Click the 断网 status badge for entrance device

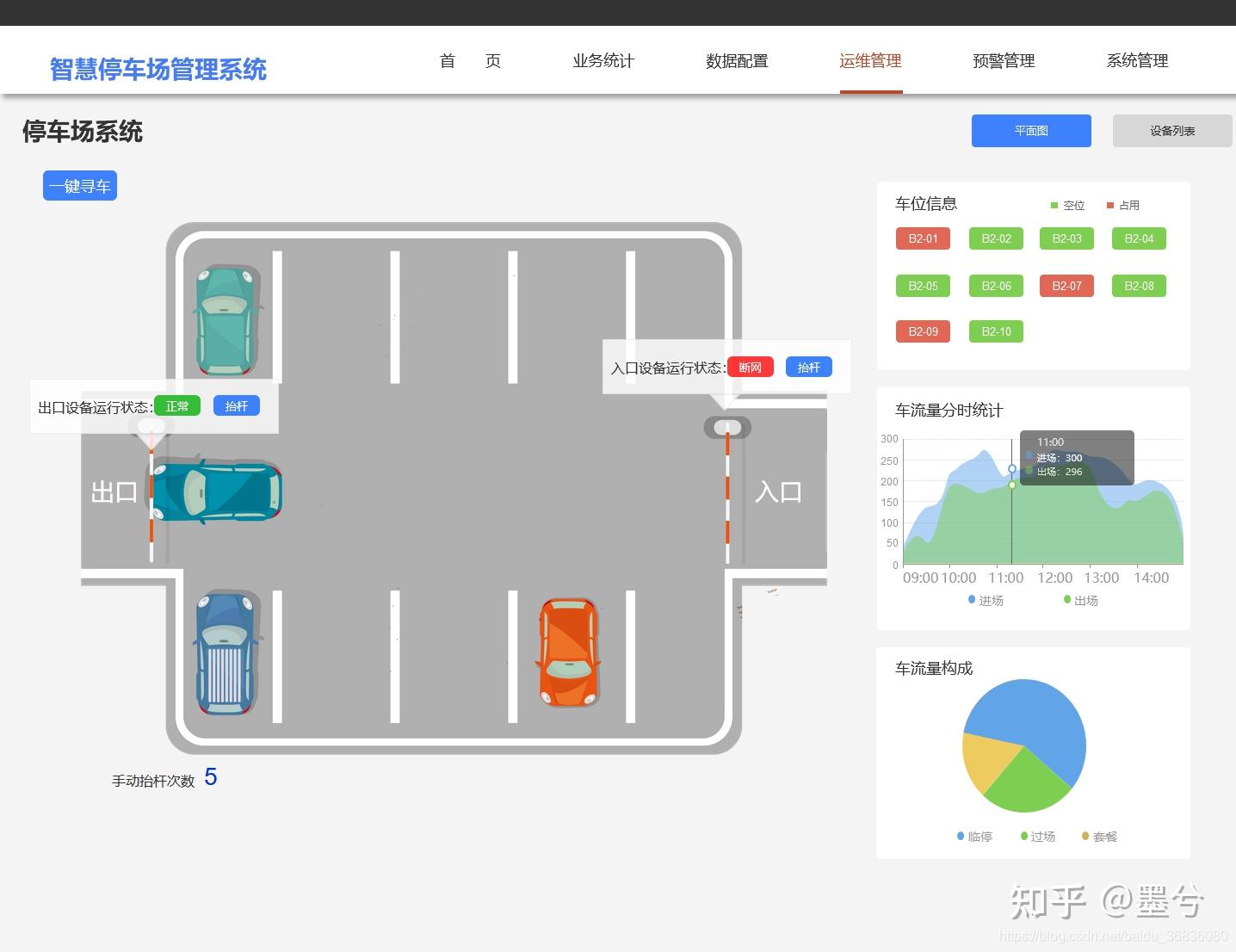[750, 367]
